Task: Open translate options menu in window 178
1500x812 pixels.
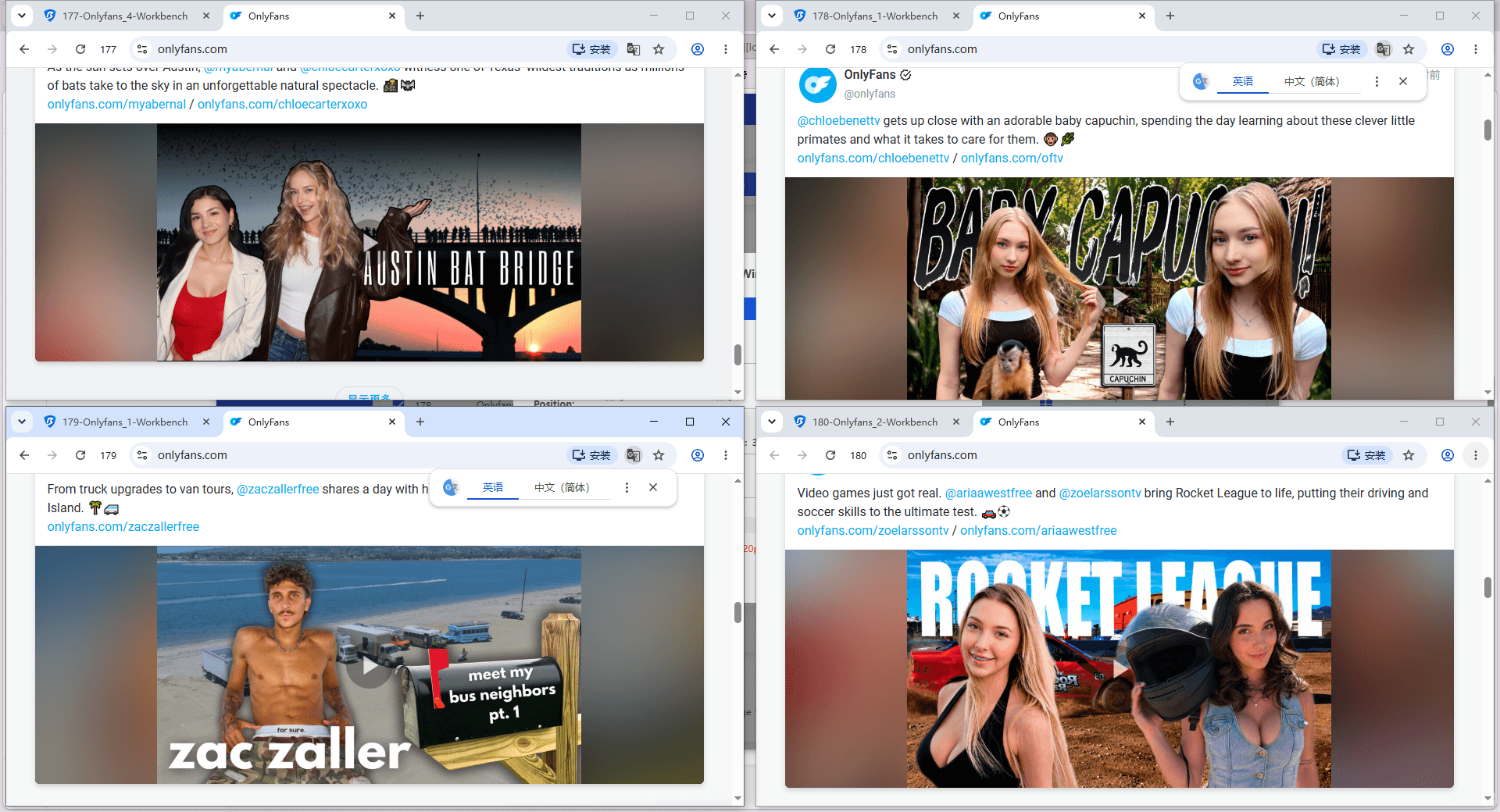Action: pos(1377,81)
